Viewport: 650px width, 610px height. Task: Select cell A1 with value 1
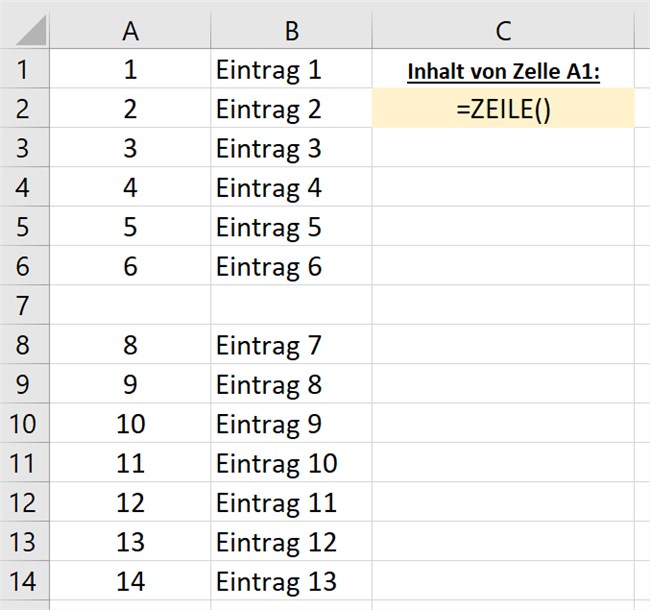pos(130,69)
